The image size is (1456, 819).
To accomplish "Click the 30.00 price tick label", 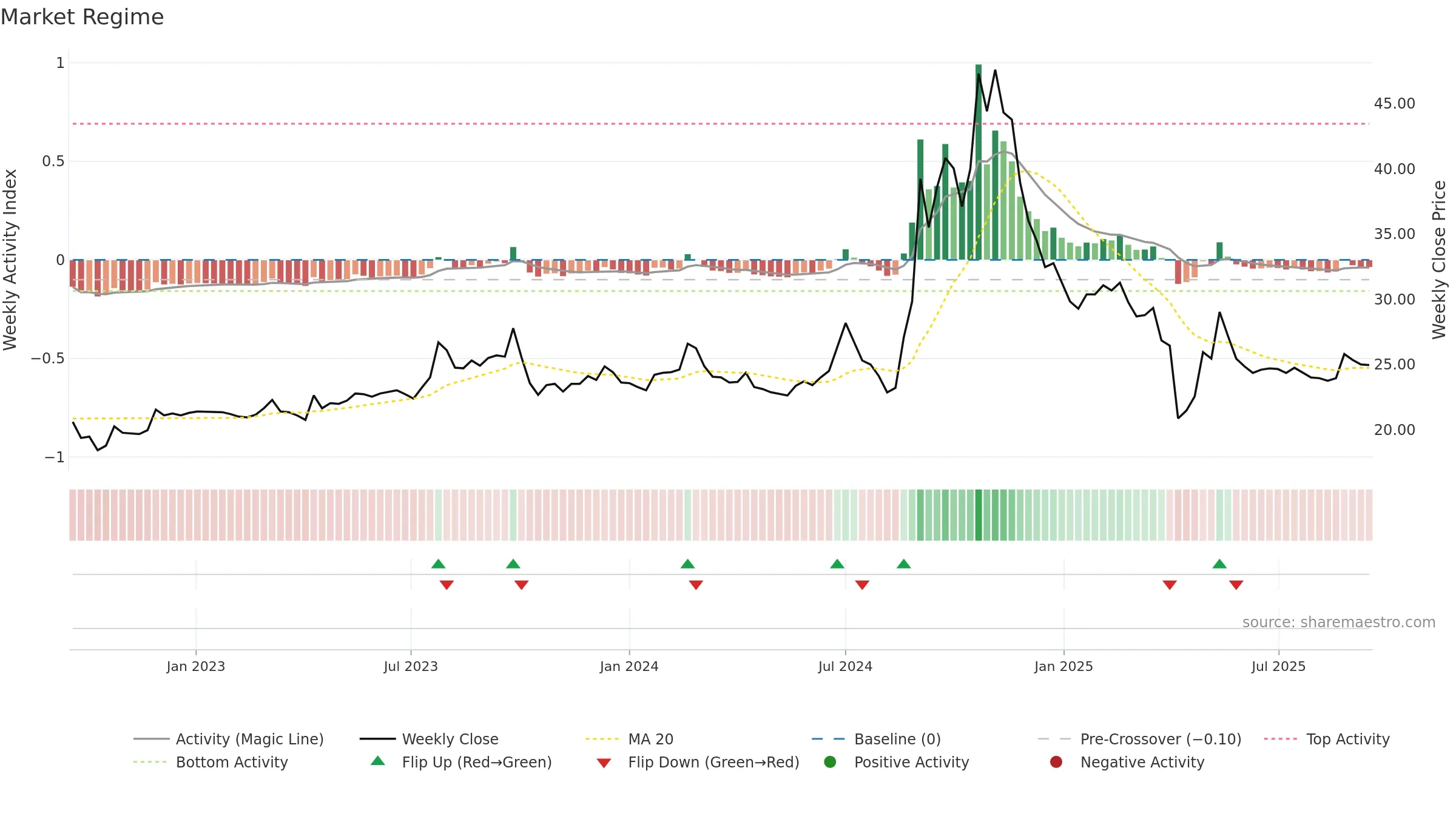I will (x=1394, y=299).
